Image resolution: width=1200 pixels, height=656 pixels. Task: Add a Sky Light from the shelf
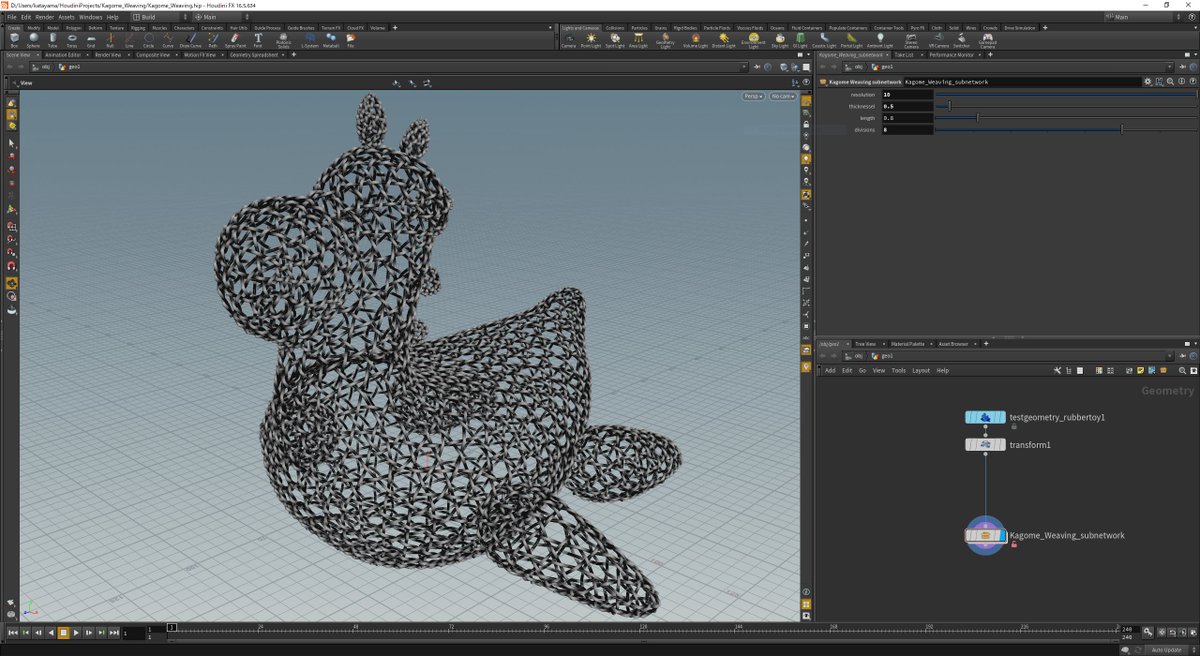[780, 39]
